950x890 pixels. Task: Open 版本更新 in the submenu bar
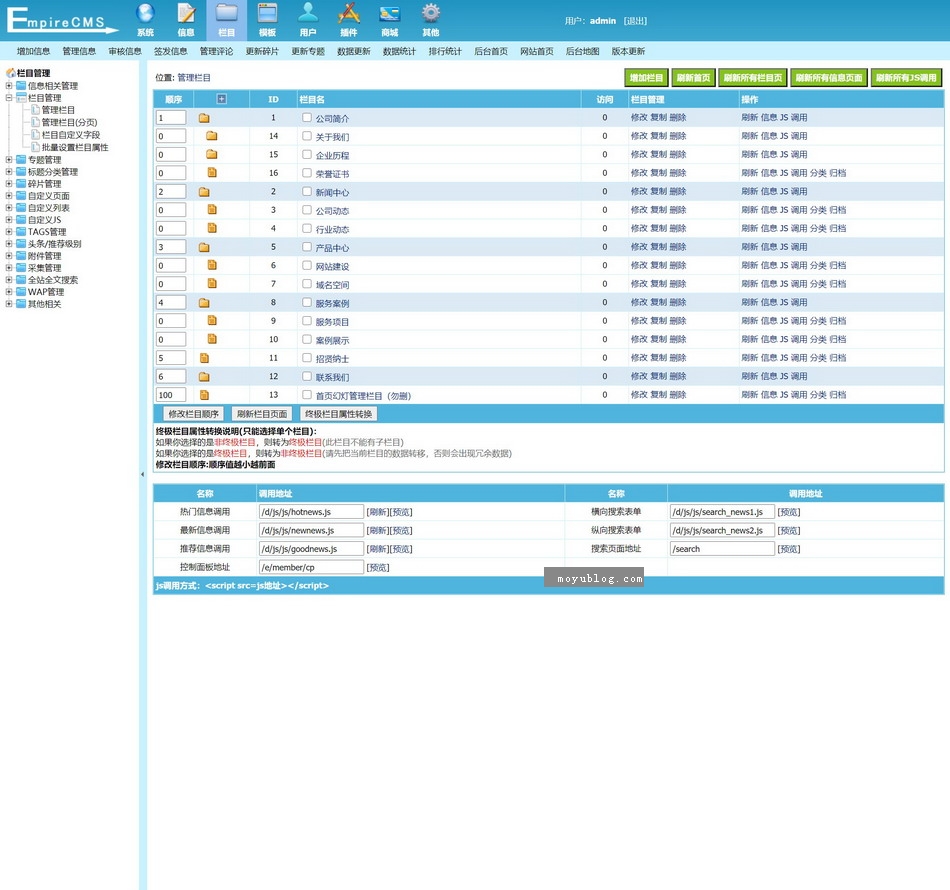628,51
